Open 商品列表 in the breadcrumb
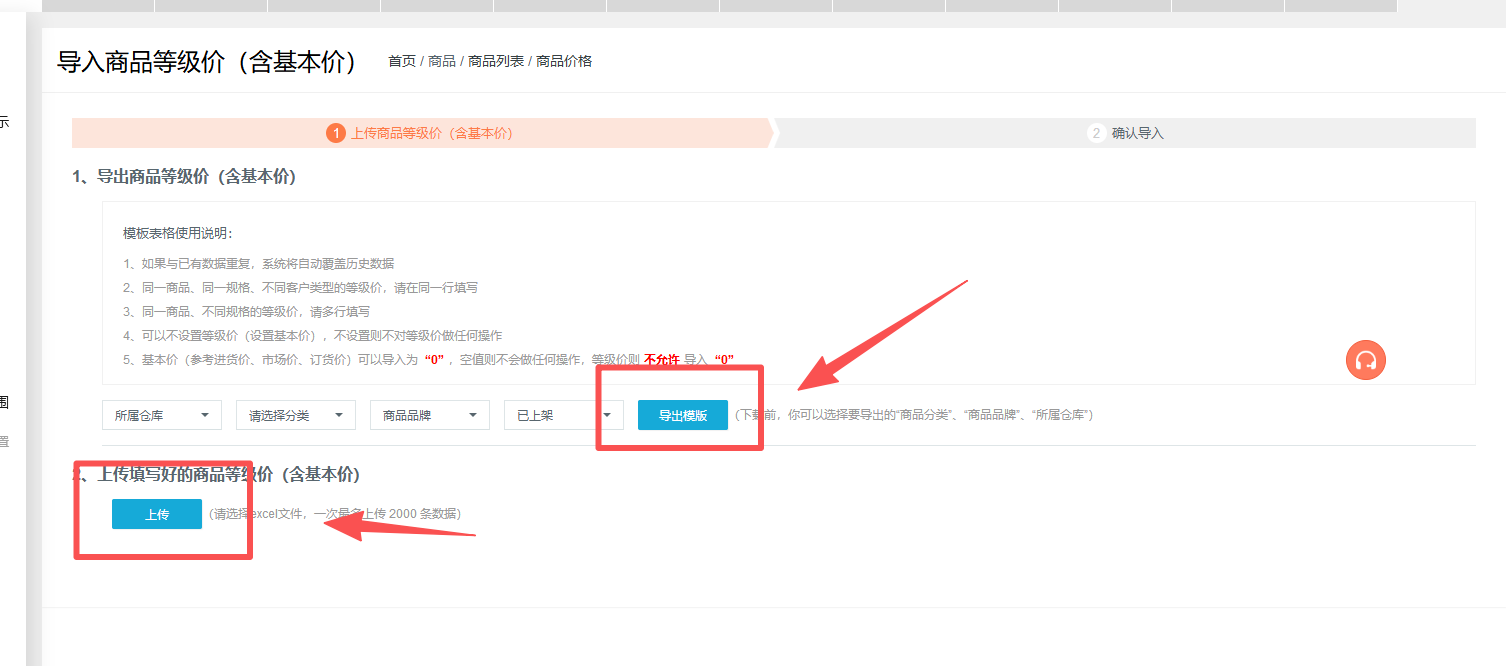This screenshot has height=666, width=1506. coord(496,61)
